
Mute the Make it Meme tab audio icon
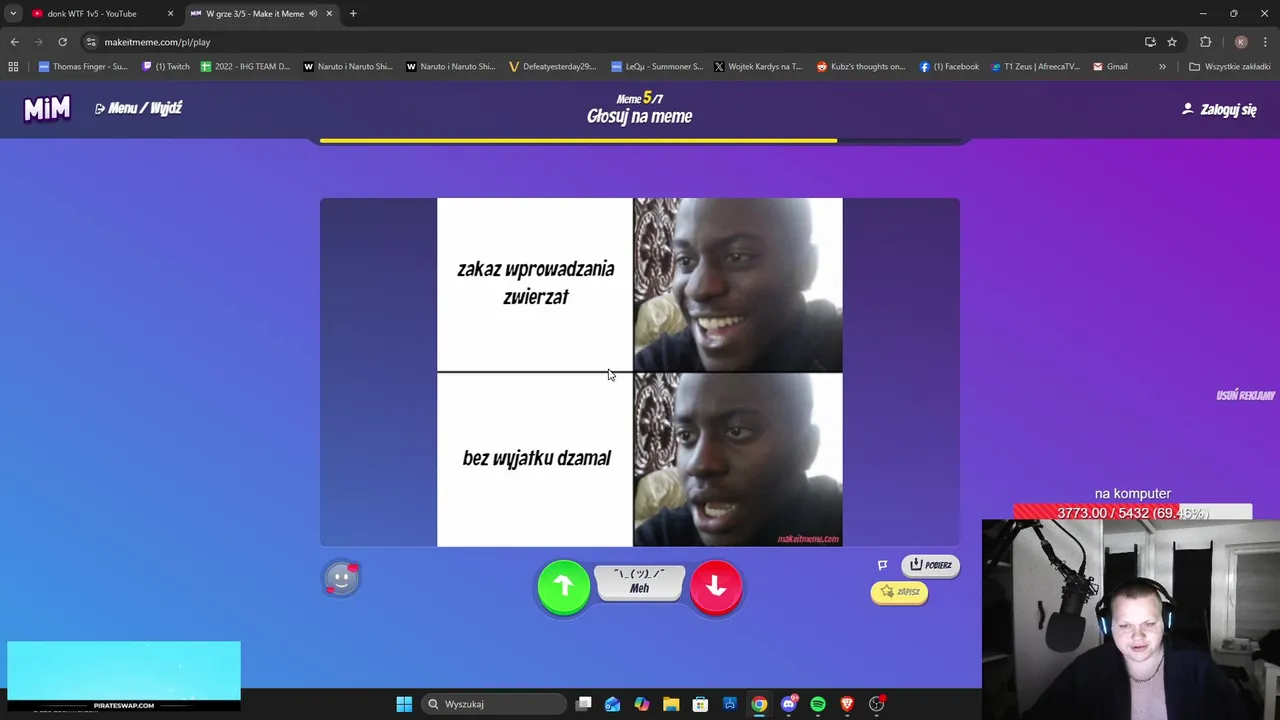point(313,14)
